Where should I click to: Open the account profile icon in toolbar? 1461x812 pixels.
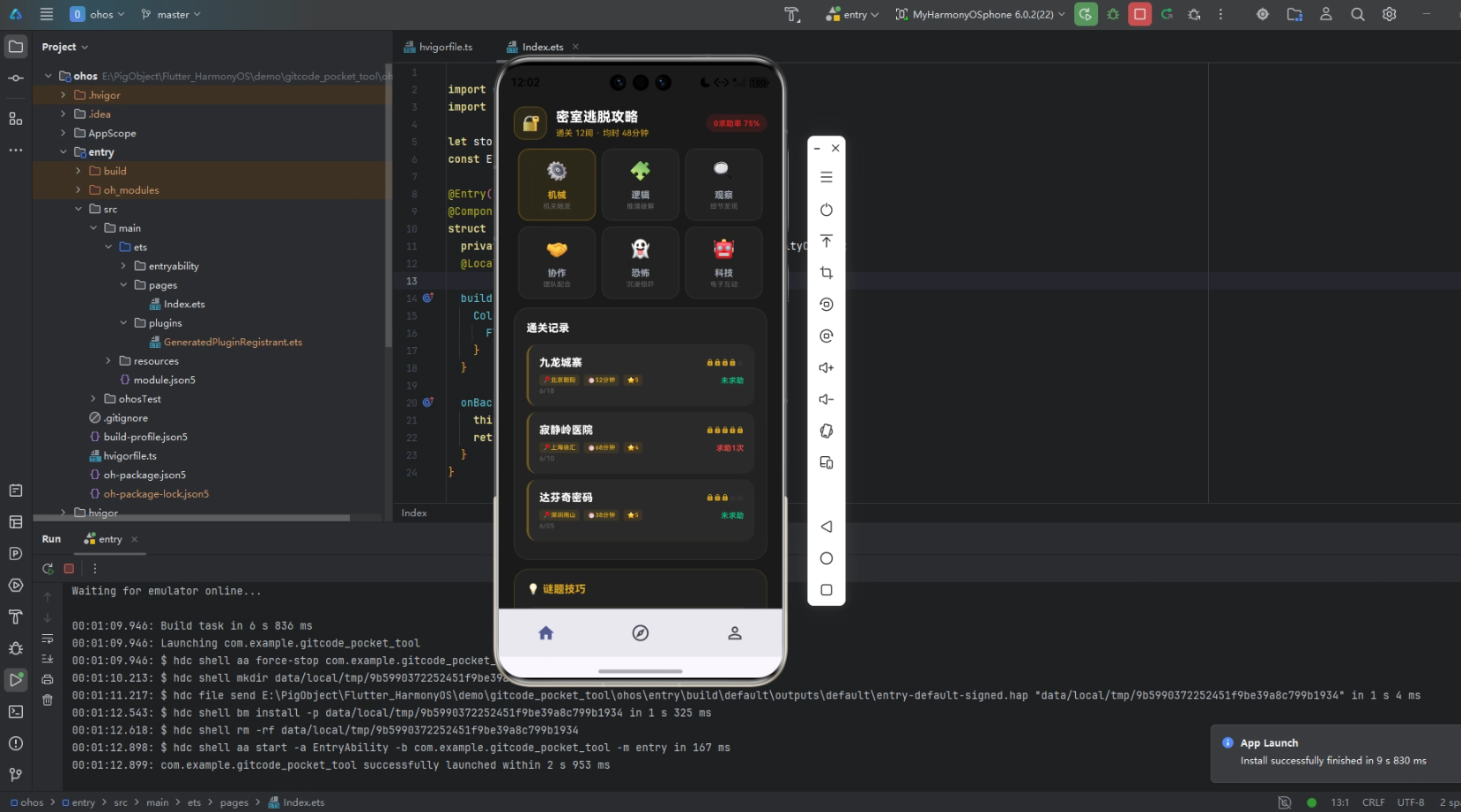1326,14
